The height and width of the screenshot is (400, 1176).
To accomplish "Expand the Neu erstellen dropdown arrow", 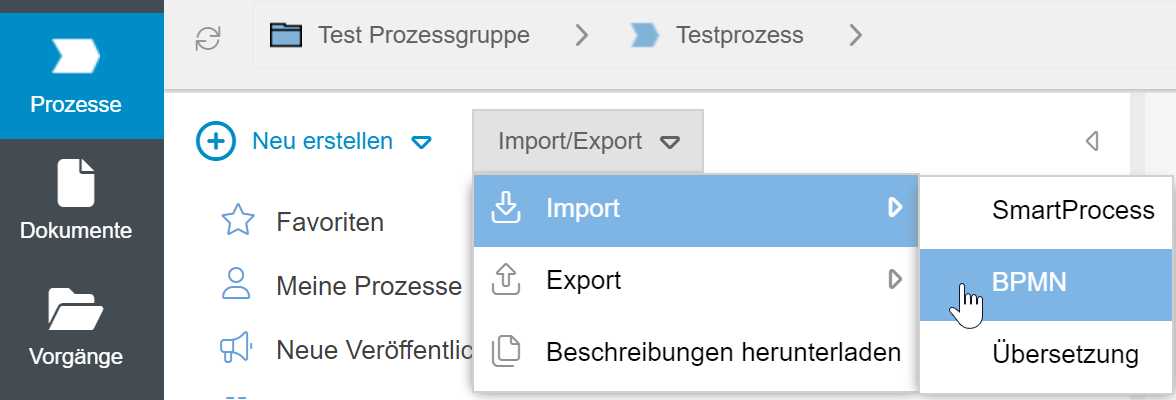I will (x=422, y=143).
